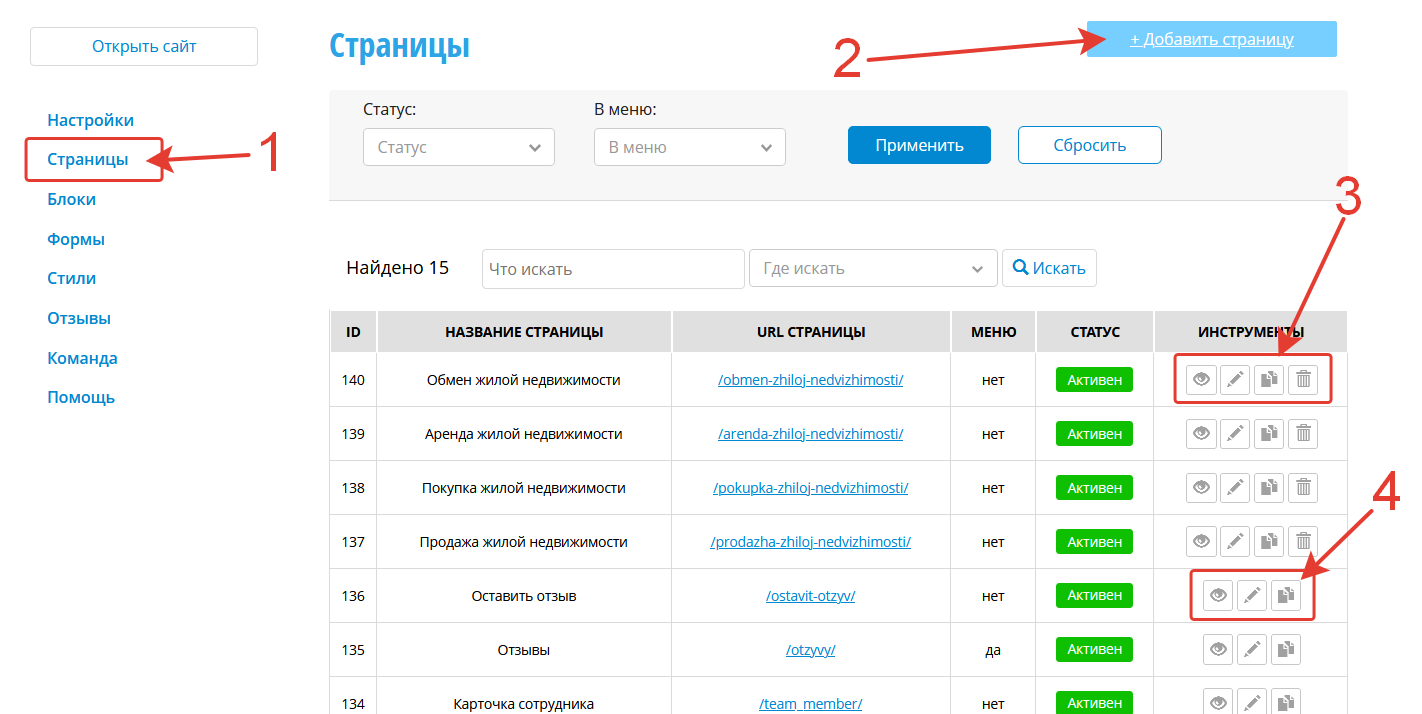Open the Где искать dropdown

[872, 269]
